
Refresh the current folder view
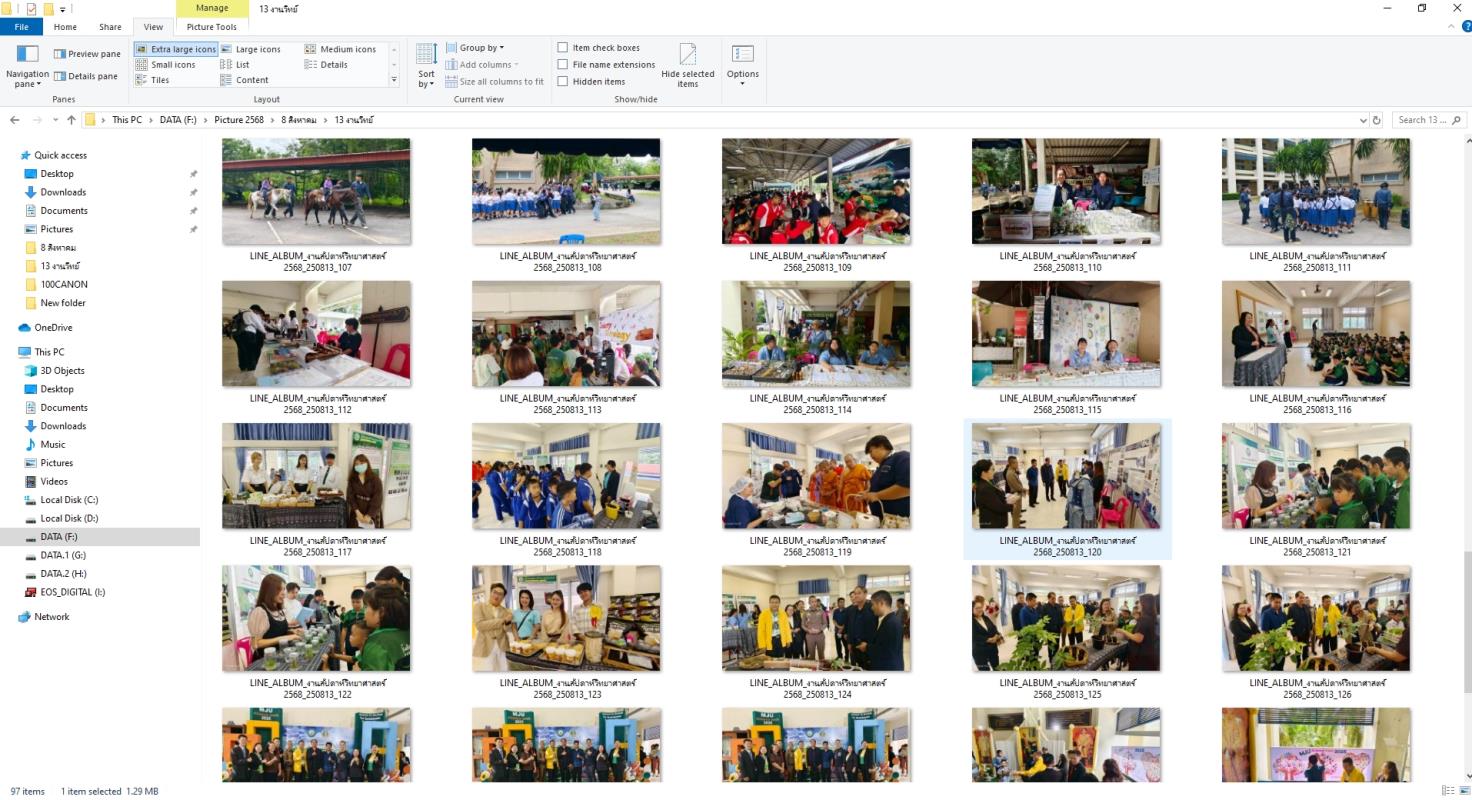click(1376, 120)
